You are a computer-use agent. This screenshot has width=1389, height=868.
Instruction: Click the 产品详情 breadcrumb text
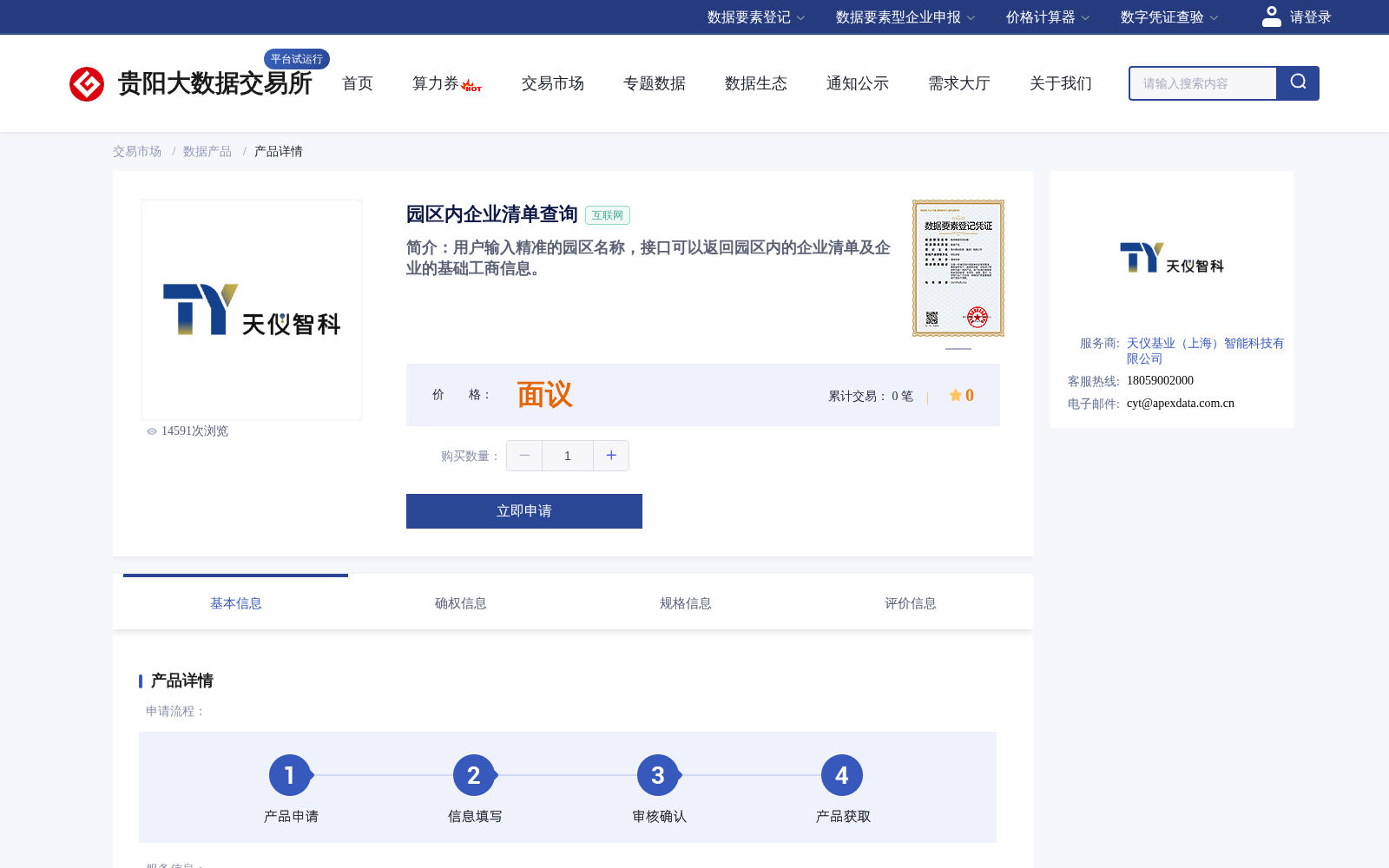pyautogui.click(x=279, y=151)
